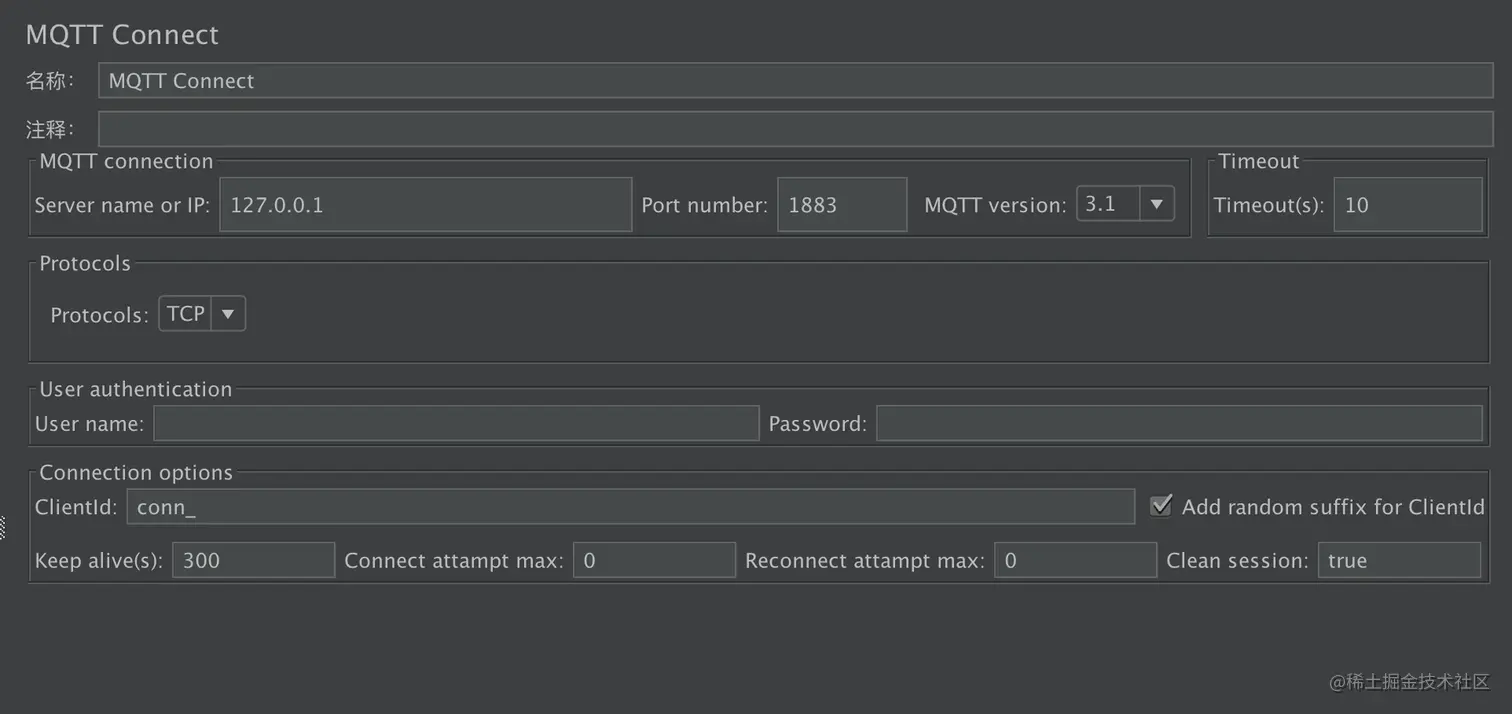This screenshot has height=714, width=1512.
Task: Click the Reconnect attempt max input
Action: [1075, 560]
